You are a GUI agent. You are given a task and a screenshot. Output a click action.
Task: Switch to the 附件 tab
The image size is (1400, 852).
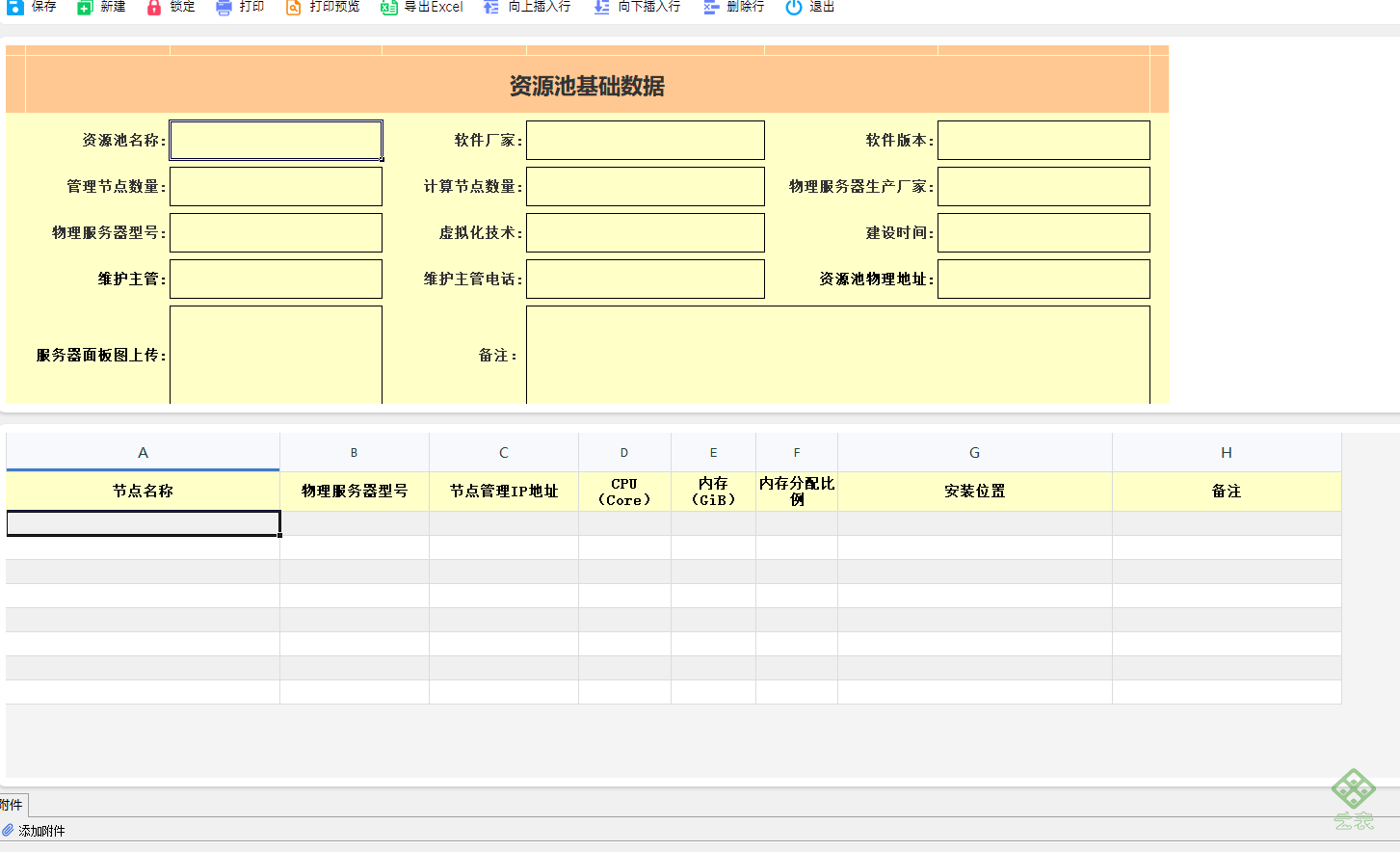(13, 805)
